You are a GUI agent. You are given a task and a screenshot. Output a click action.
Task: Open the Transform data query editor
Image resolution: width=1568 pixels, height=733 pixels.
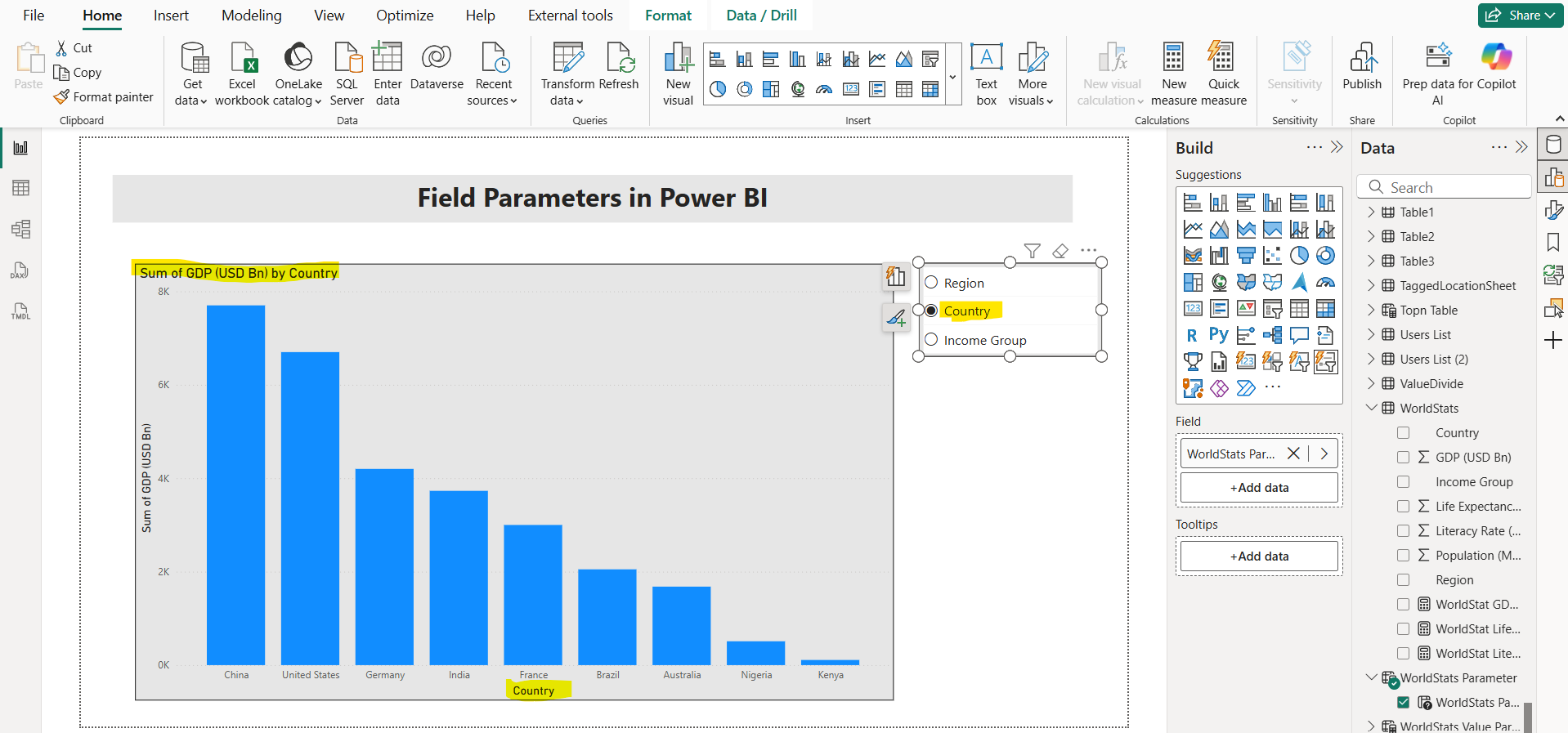click(567, 74)
